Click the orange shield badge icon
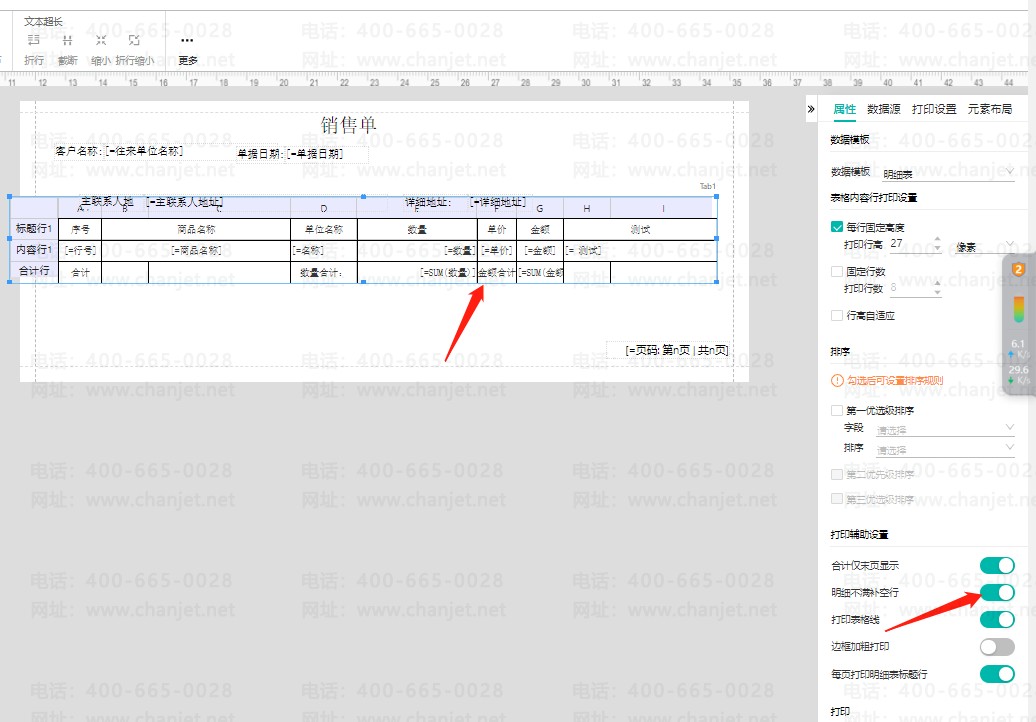 pos(1018,269)
